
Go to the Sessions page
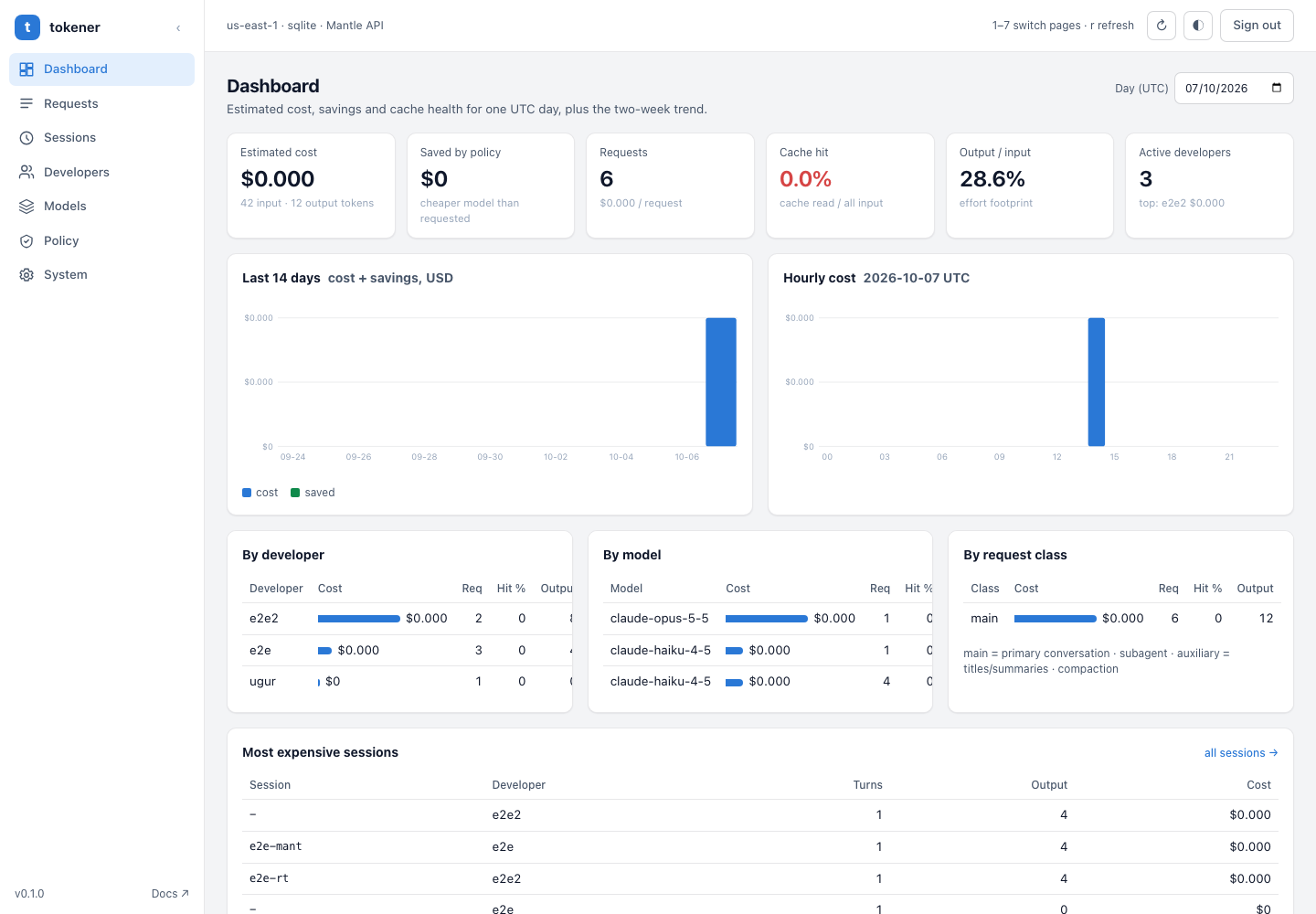coord(101,138)
